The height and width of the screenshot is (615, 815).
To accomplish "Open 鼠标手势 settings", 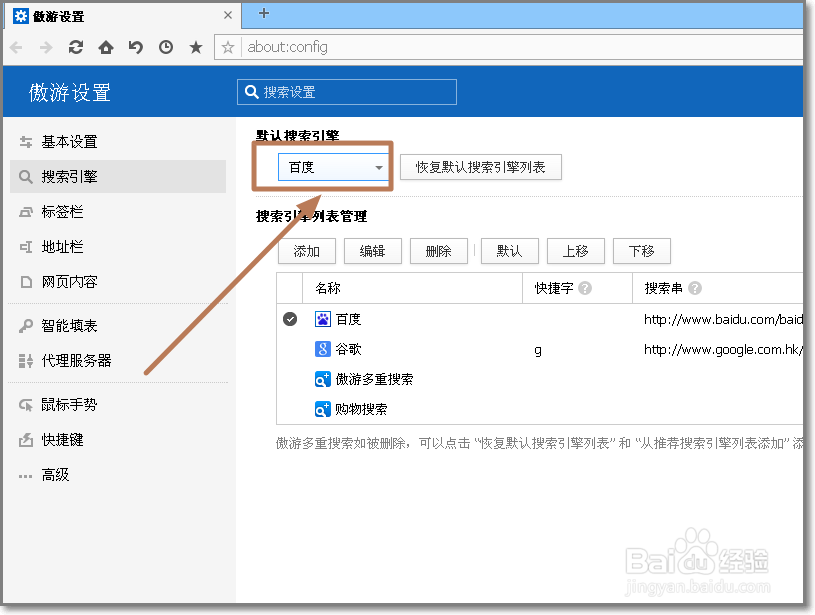I will coord(118,404).
